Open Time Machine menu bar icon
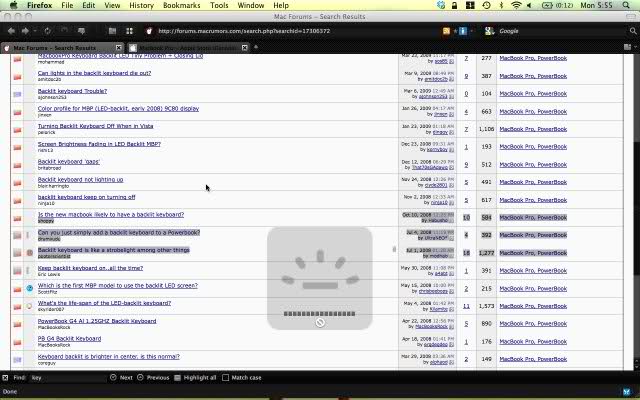The height and width of the screenshot is (400, 640). pyautogui.click(x=486, y=5)
